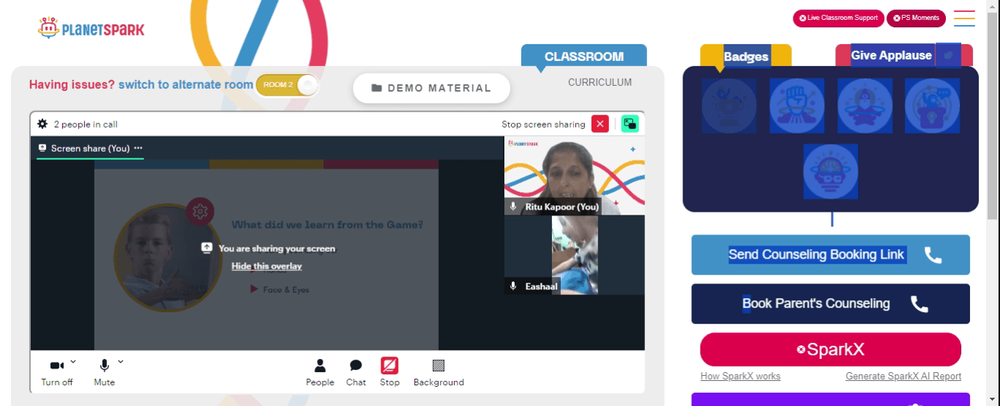Viewport: 1000px width, 406px height.
Task: Expand microphone options chevron
Action: point(121,361)
